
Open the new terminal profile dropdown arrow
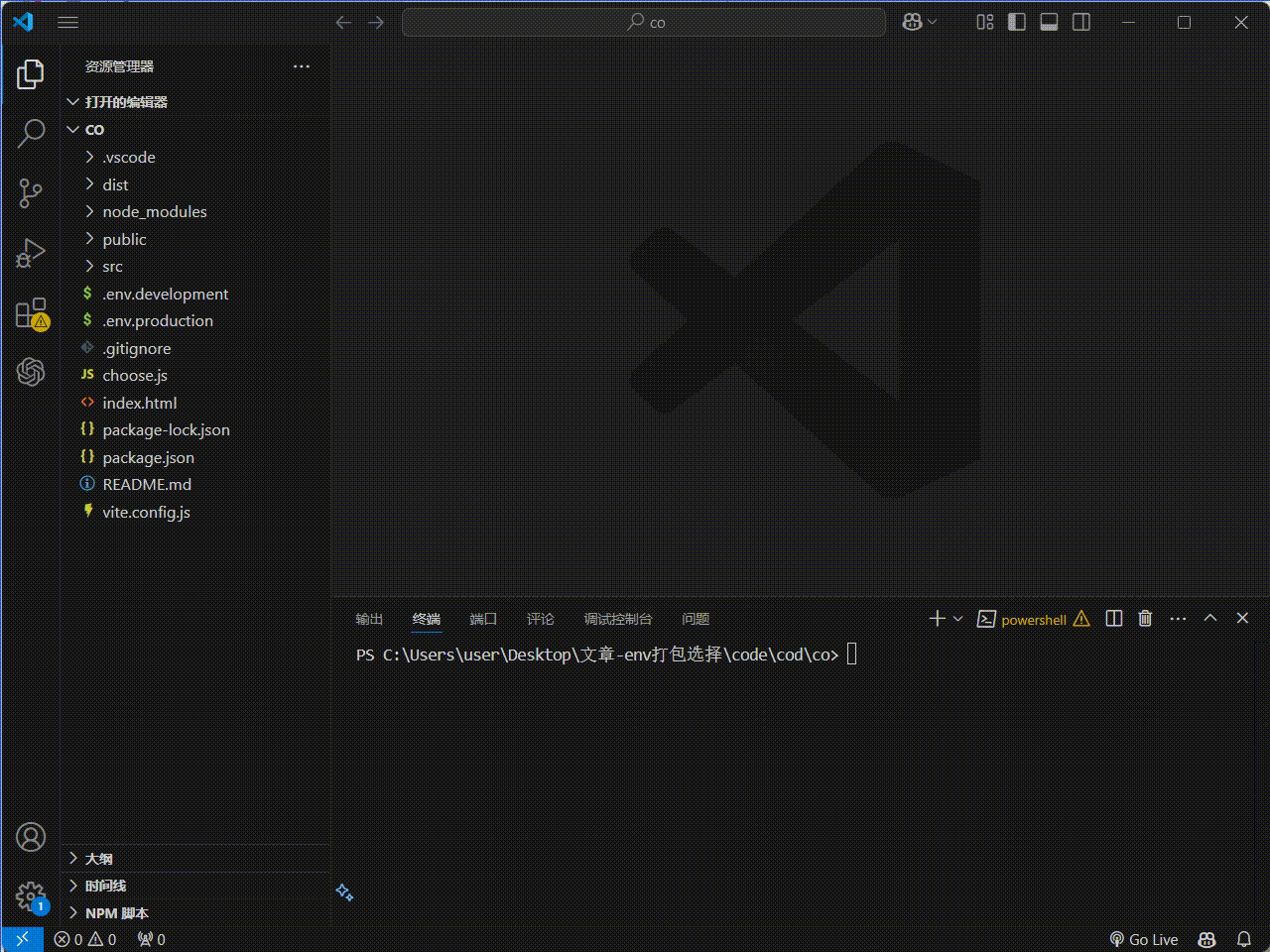click(x=957, y=619)
